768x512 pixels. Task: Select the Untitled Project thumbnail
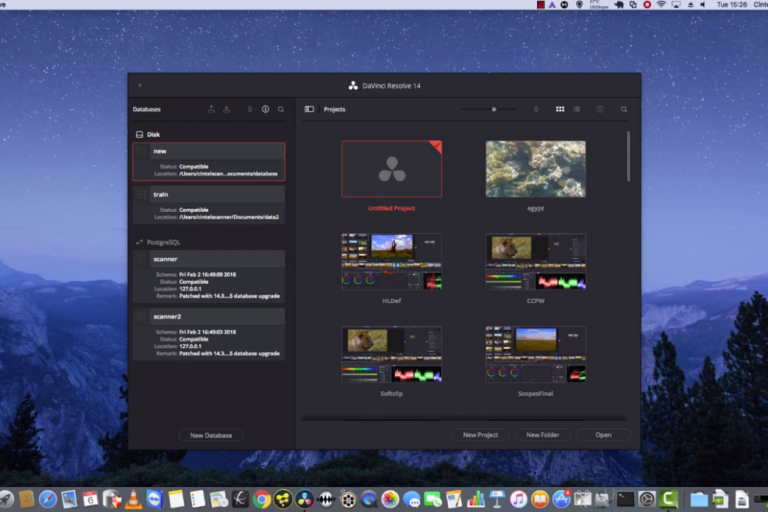391,169
